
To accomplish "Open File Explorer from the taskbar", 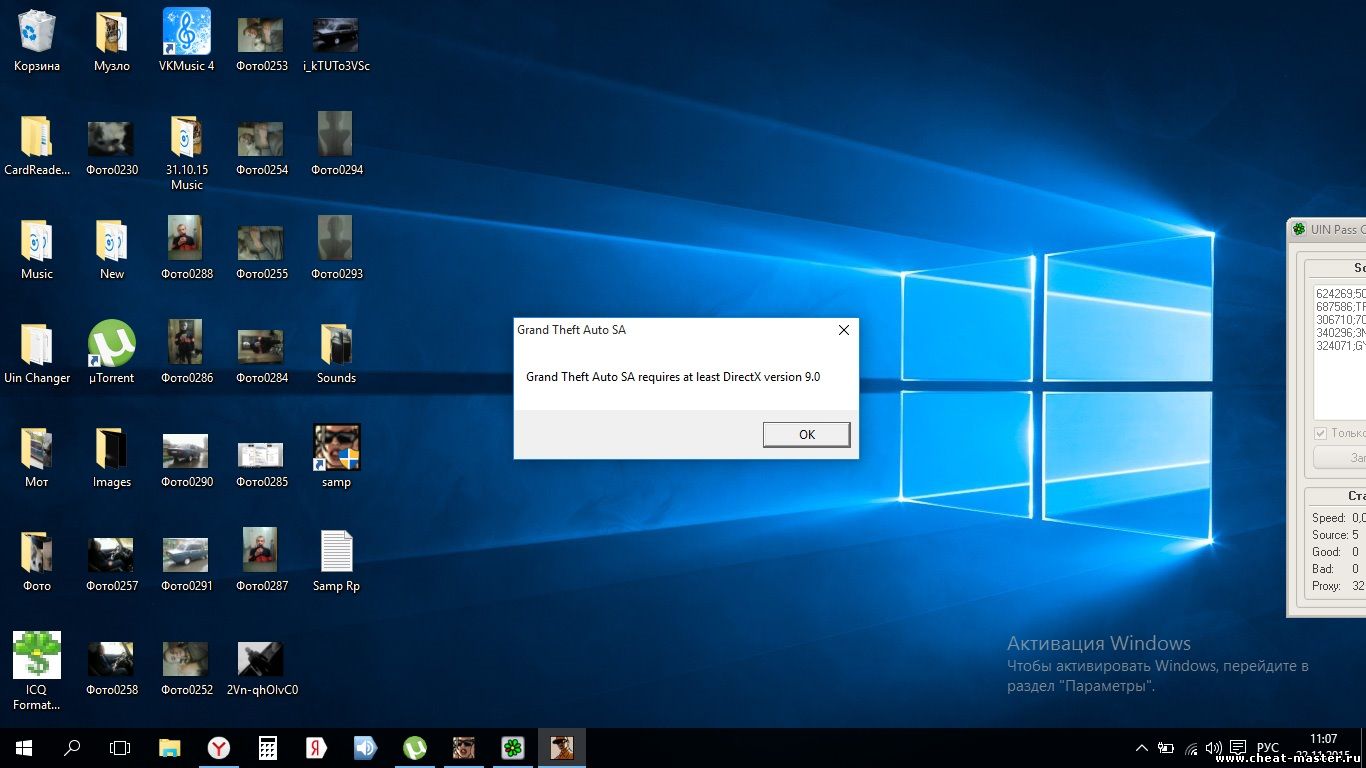I will click(170, 748).
